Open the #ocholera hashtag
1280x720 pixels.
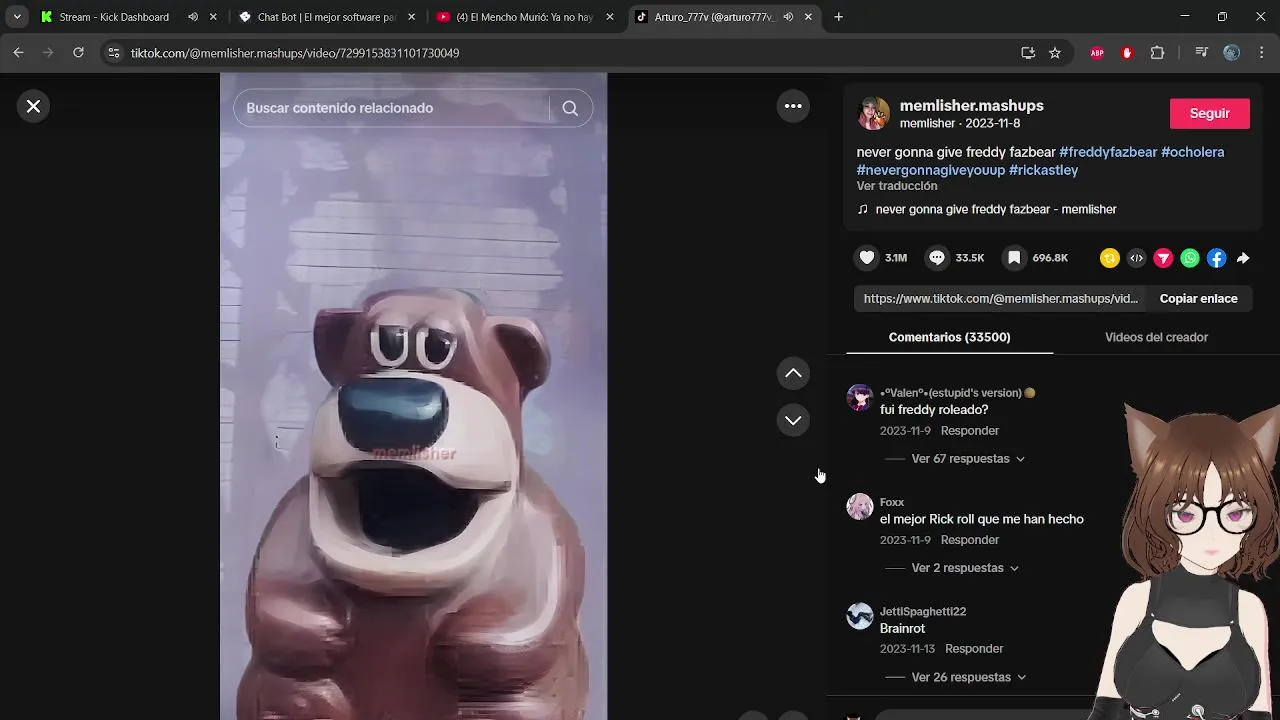click(1192, 152)
